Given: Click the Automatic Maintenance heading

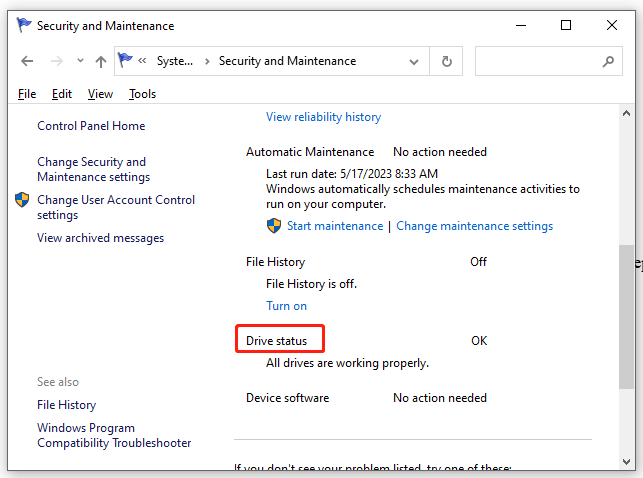Looking at the screenshot, I should pos(310,152).
